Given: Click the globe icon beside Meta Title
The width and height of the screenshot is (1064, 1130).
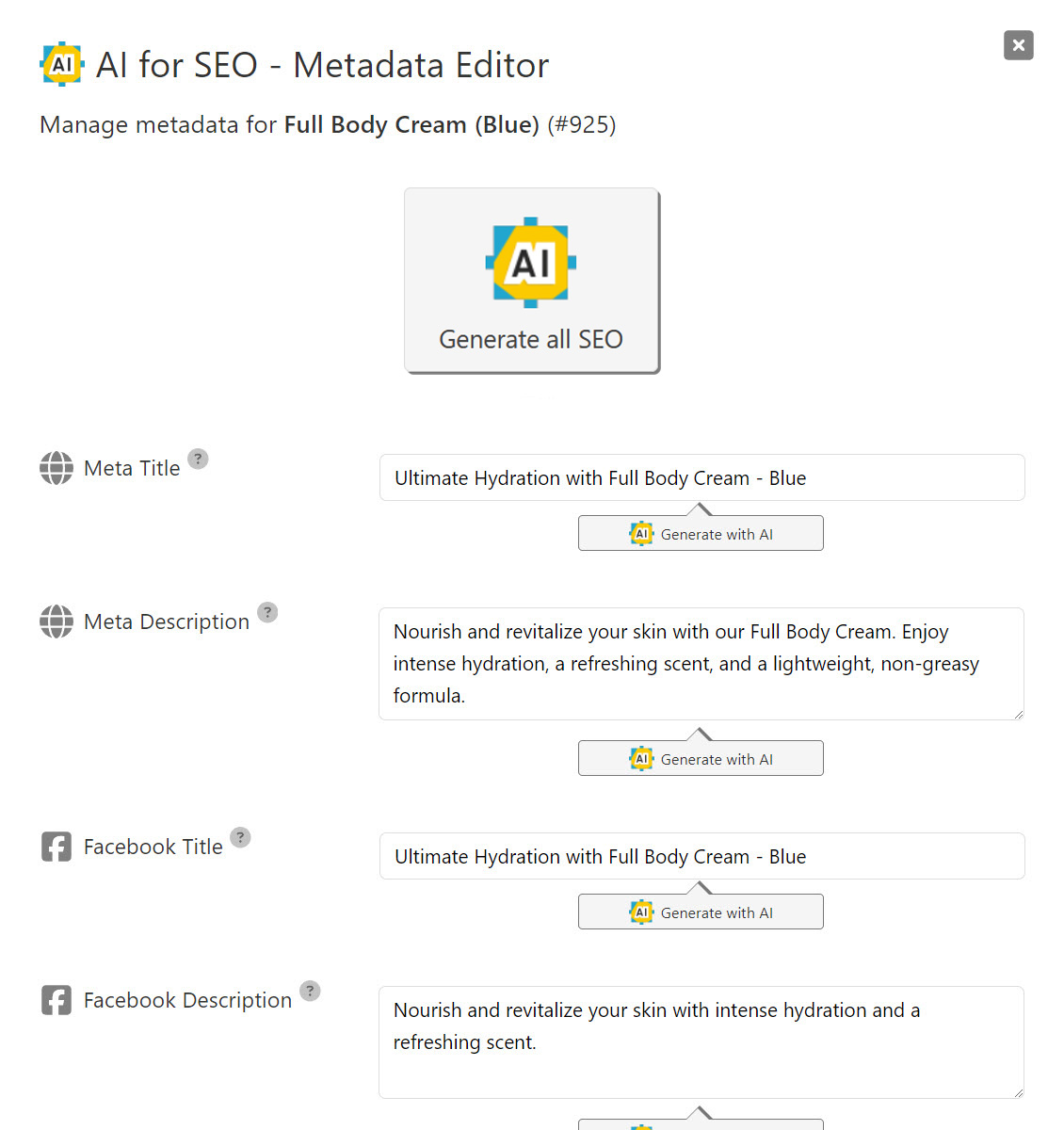Looking at the screenshot, I should click(56, 468).
